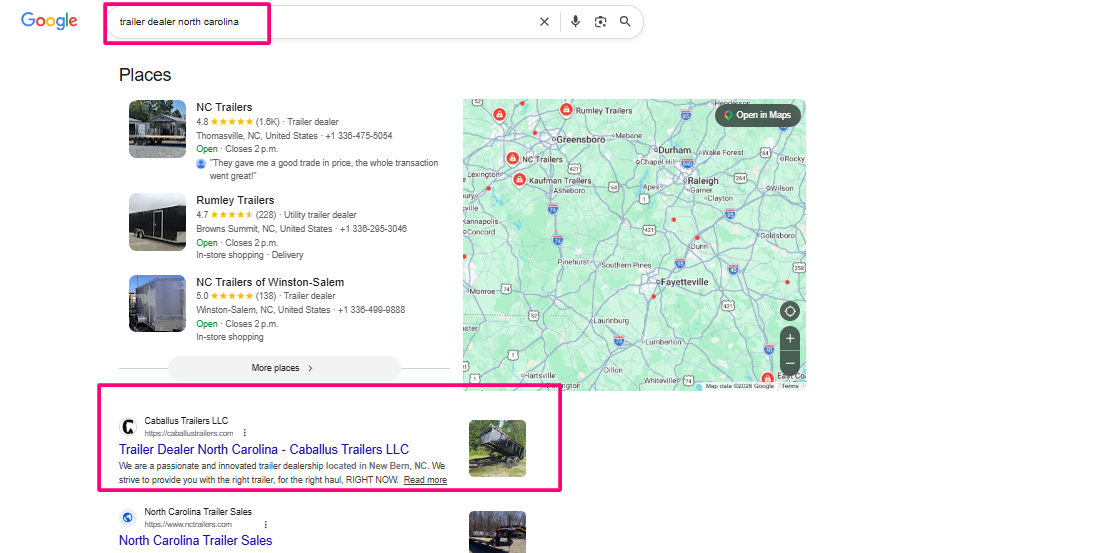Viewport: 1098px width, 553px height.
Task: Open the NC Trailers of Winston-Salem listing
Action: (x=270, y=282)
